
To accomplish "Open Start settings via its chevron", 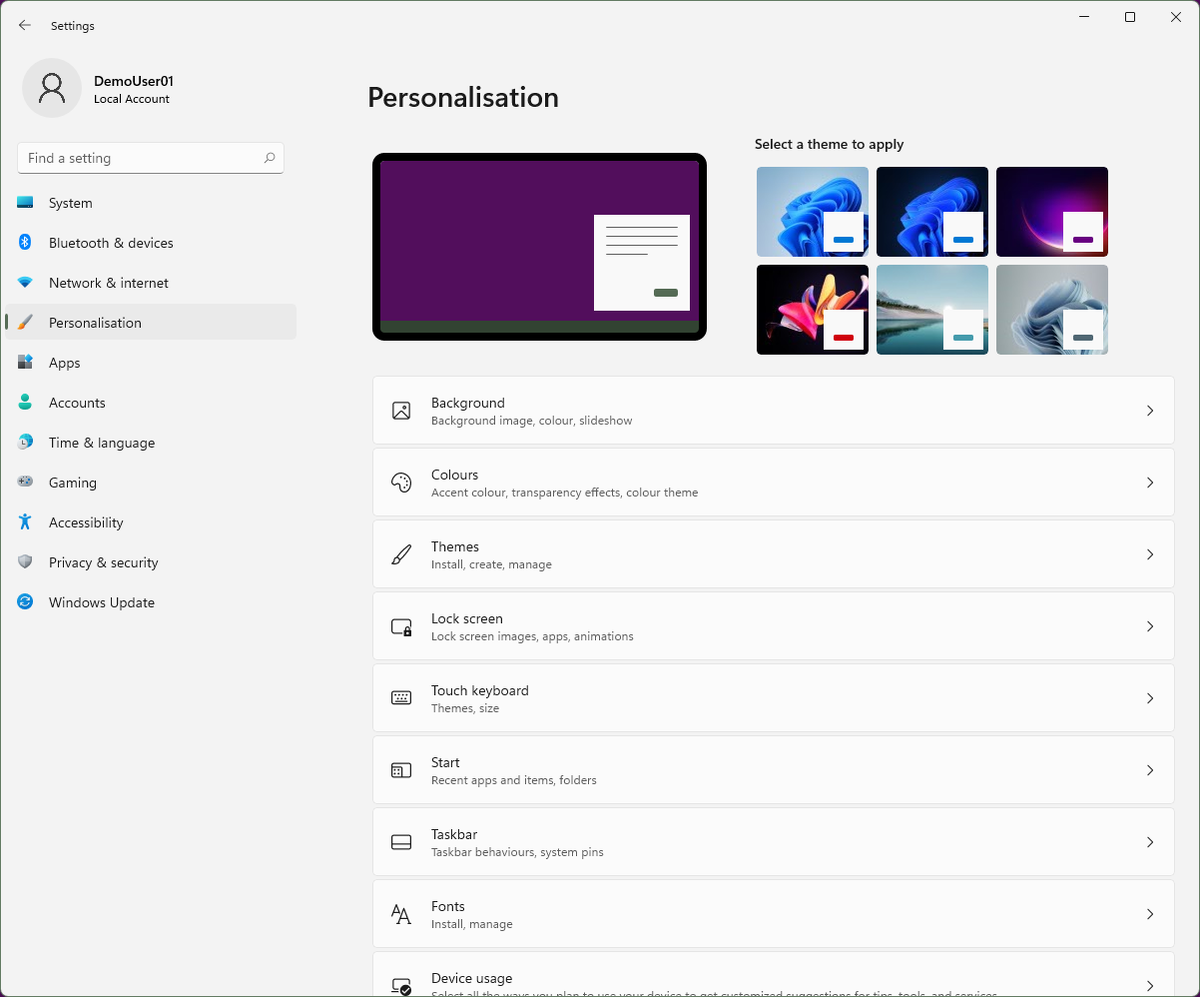I will click(1150, 770).
